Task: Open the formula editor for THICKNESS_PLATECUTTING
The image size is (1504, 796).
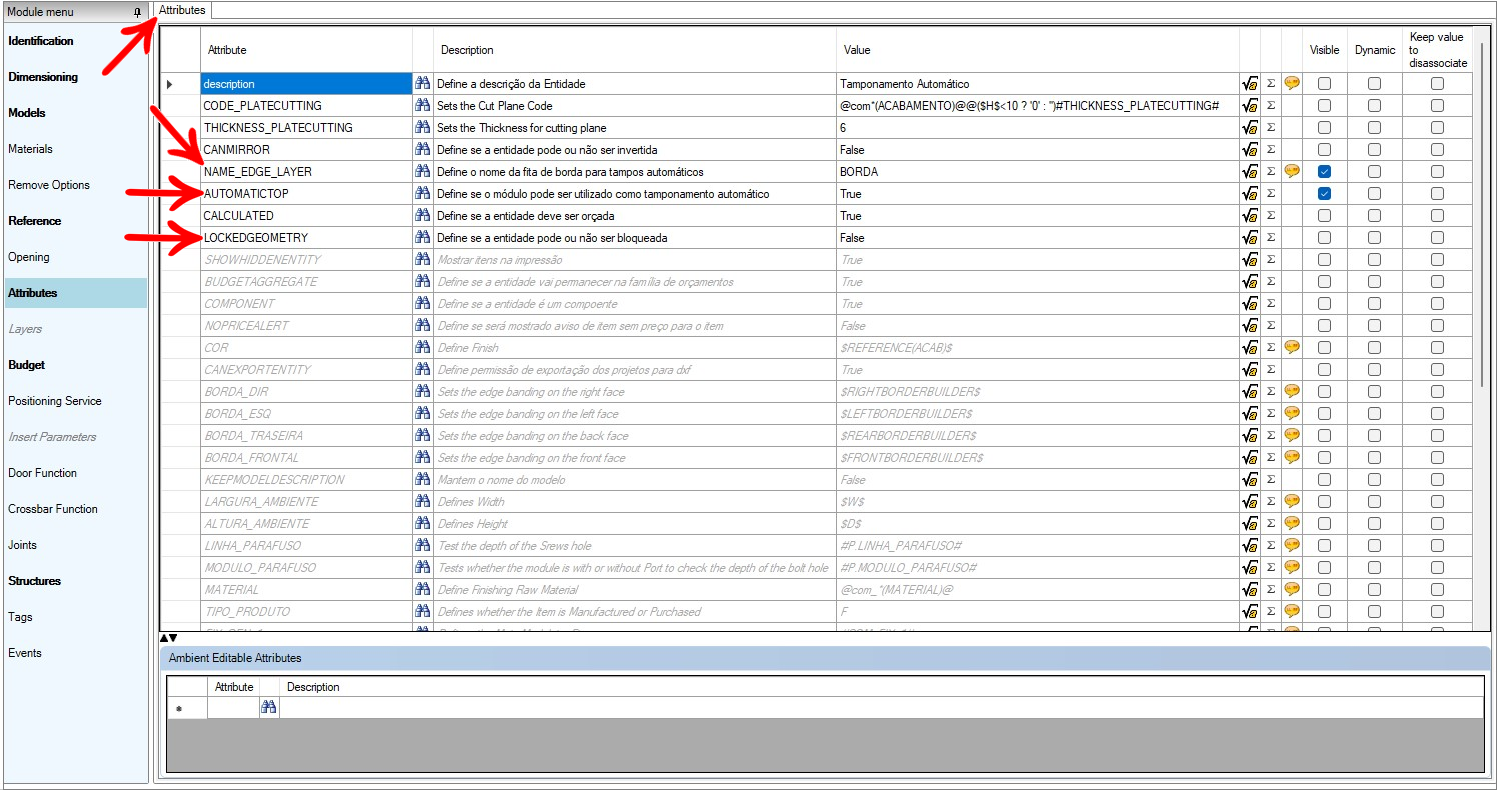Action: click(1249, 128)
